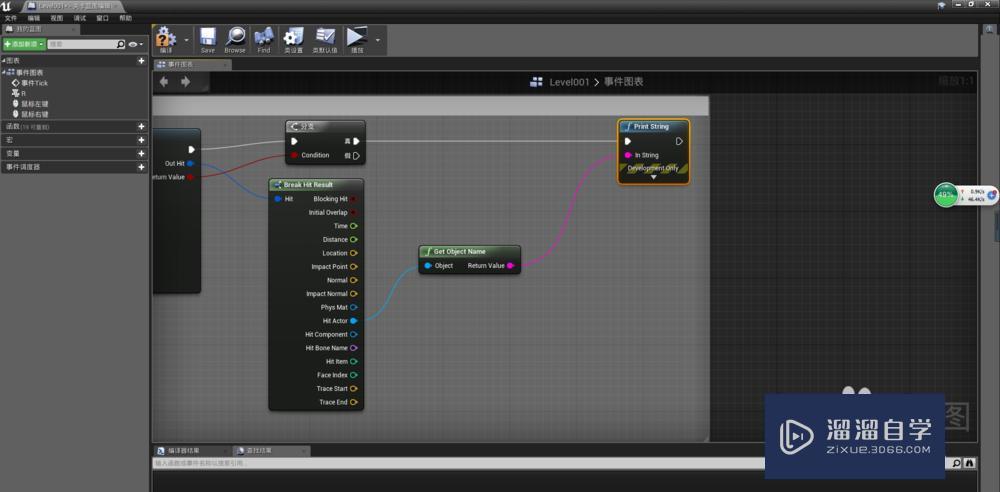Viewport: 1000px width, 492px height.
Task: Add a new function with 函数 plus button
Action: (142, 126)
